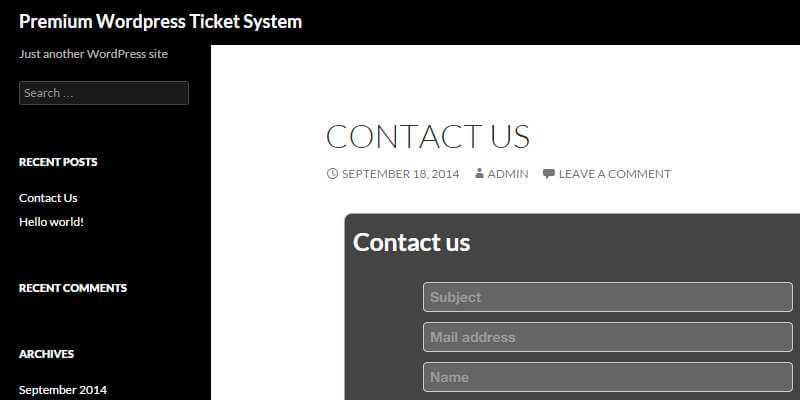Viewport: 800px width, 400px height.
Task: Click the Name input field
Action: point(610,377)
